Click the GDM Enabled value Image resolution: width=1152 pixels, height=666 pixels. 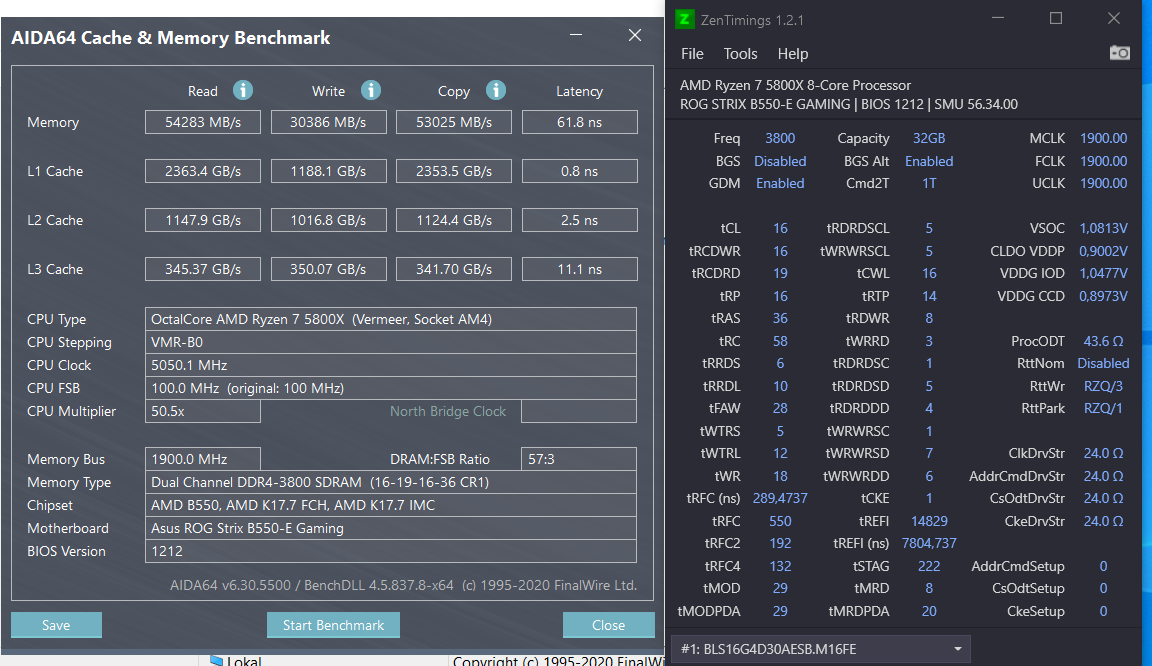pyautogui.click(x=780, y=183)
